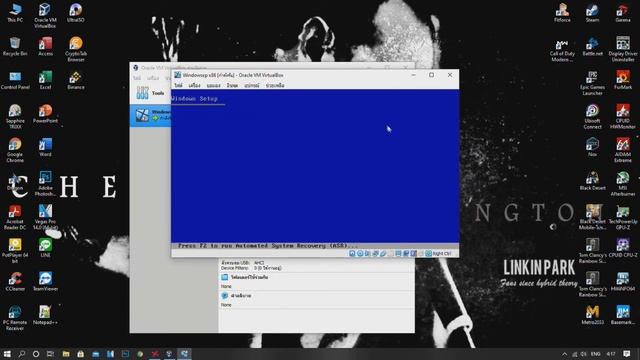Open the View menu in VM window

(213, 86)
